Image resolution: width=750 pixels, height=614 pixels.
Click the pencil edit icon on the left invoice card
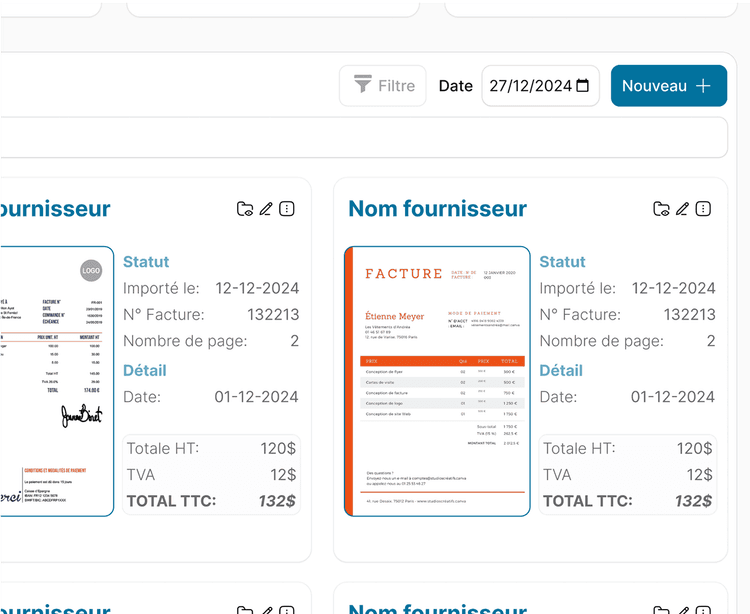[x=266, y=209]
